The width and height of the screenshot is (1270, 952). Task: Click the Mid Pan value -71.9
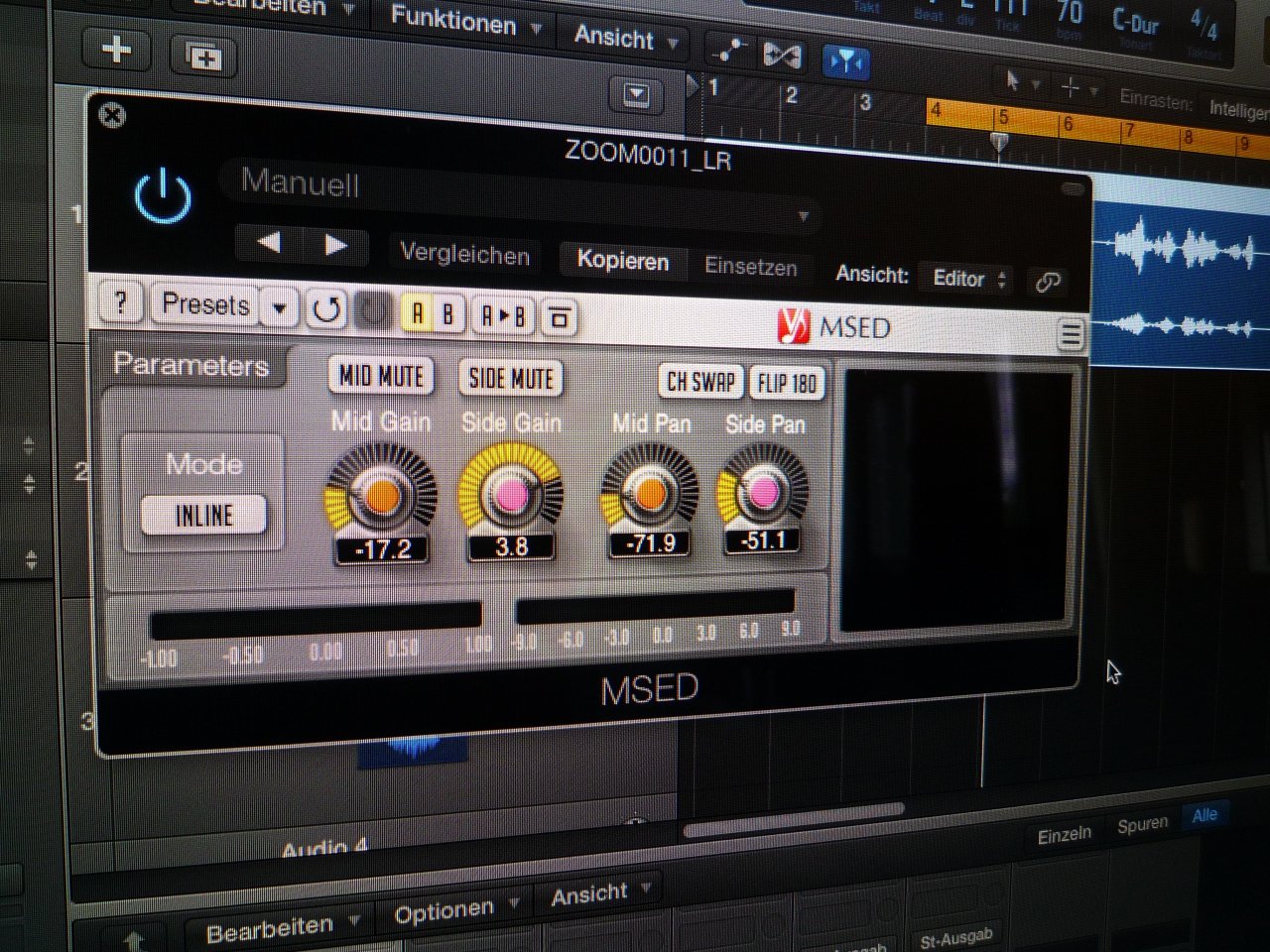tap(650, 543)
